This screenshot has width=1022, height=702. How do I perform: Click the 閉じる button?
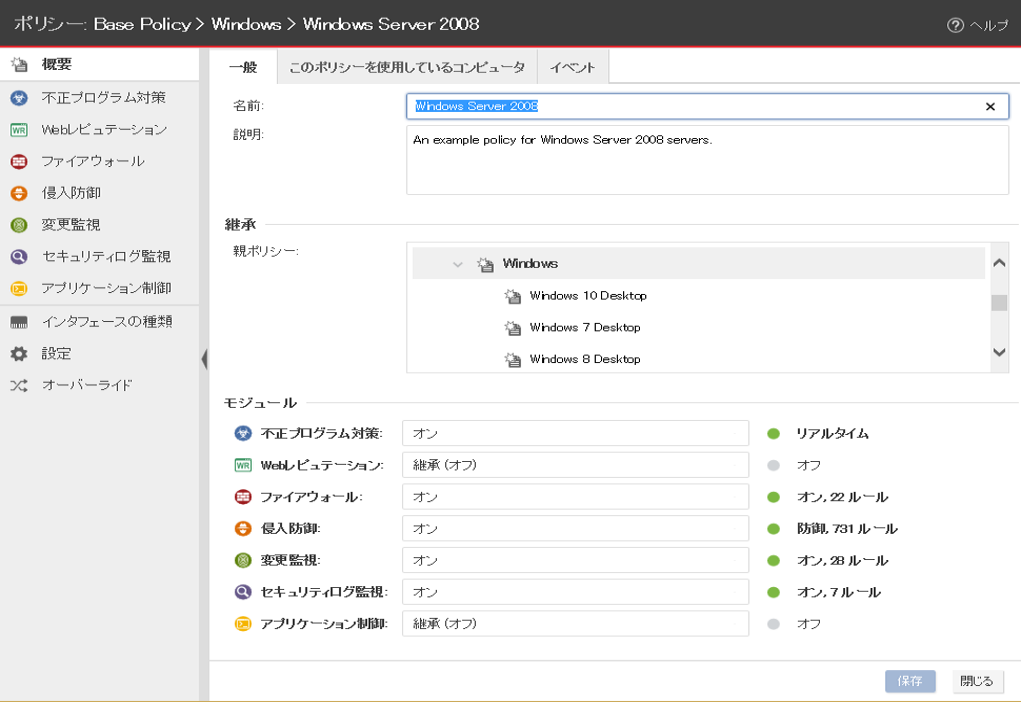point(976,681)
